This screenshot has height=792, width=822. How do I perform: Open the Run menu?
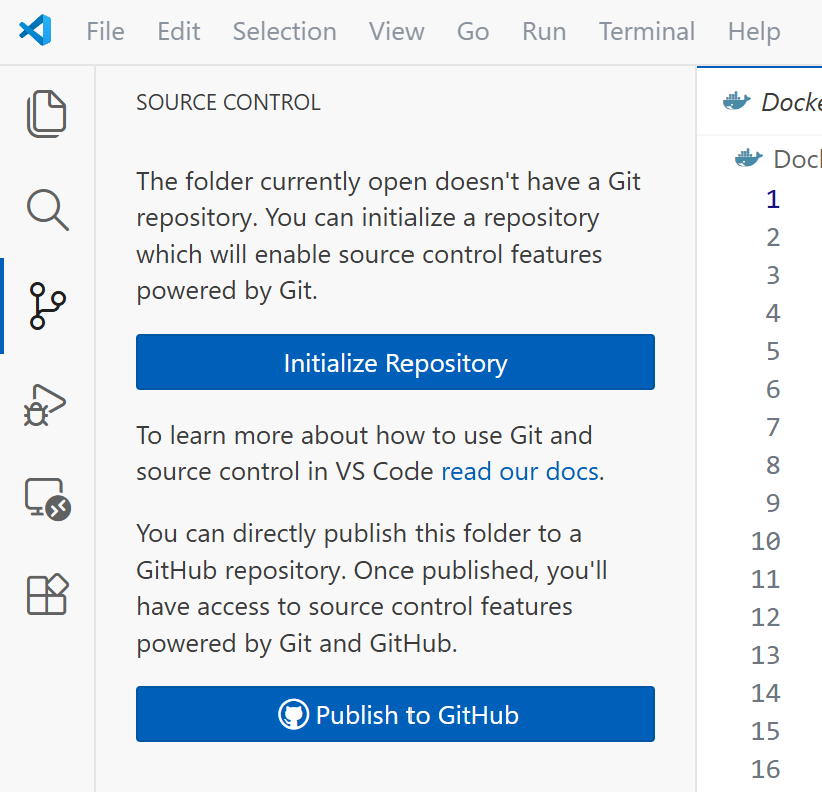544,32
